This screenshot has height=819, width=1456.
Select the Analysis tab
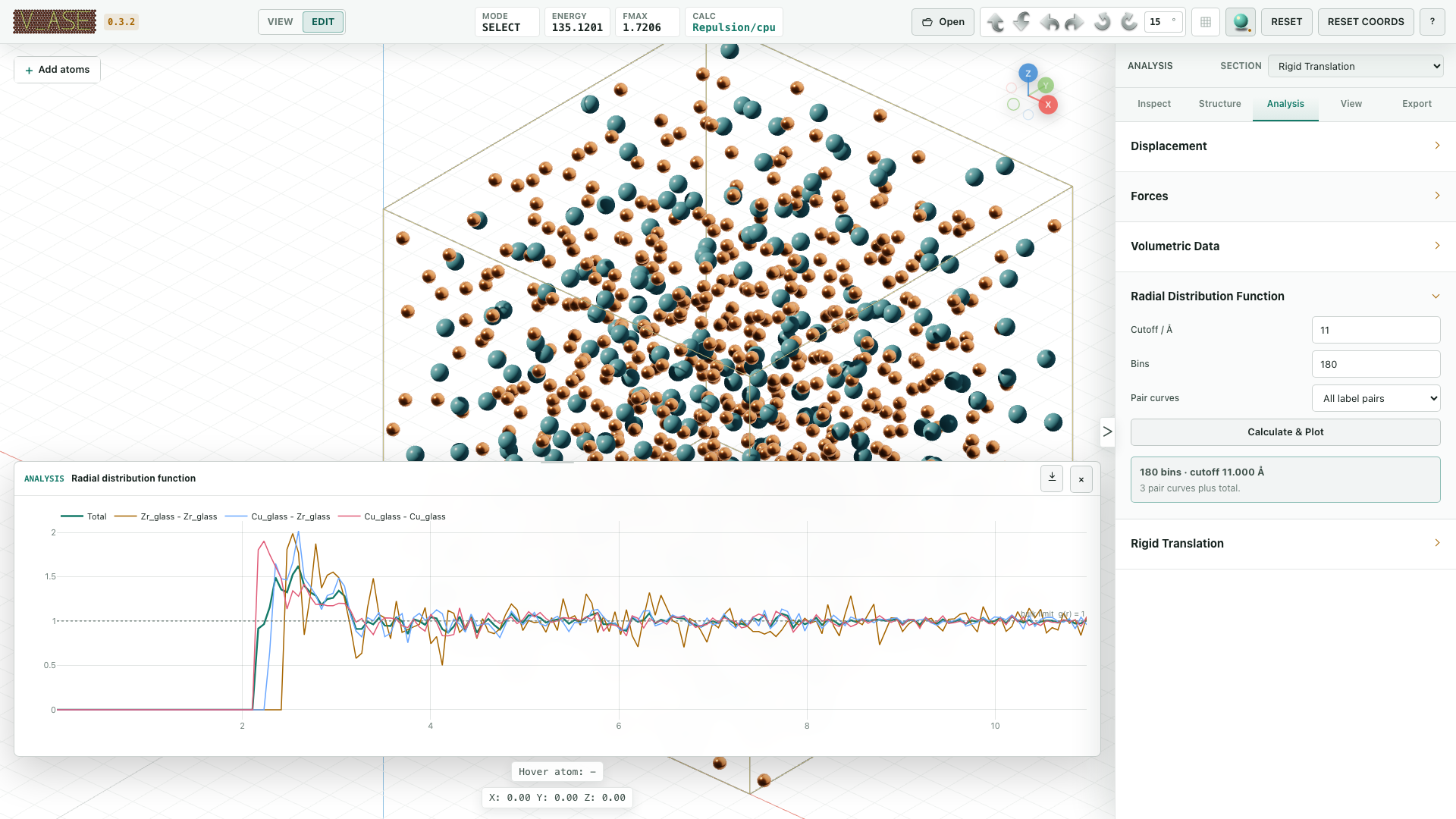(1285, 104)
